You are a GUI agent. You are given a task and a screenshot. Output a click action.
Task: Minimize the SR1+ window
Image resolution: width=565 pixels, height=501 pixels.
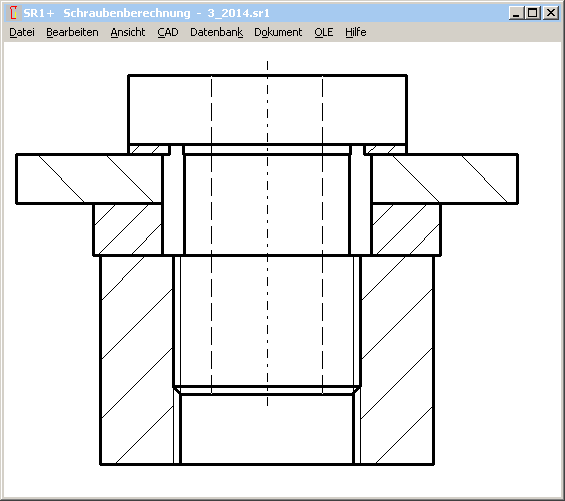point(516,13)
